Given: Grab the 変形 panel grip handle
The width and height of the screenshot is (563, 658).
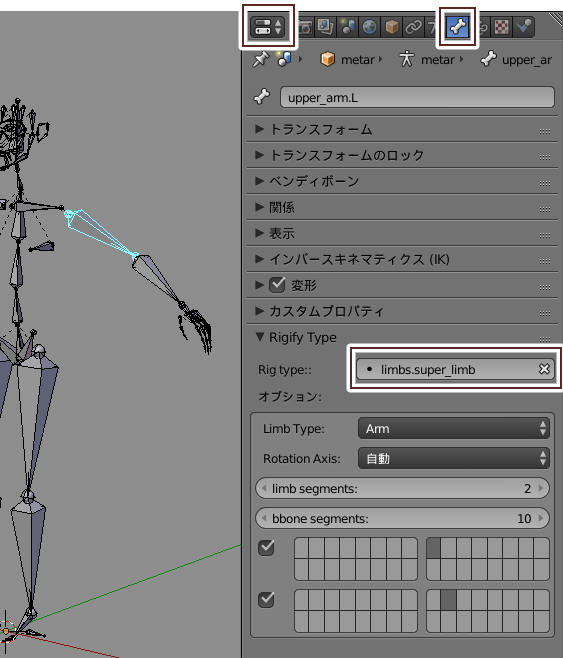Looking at the screenshot, I should [x=545, y=287].
